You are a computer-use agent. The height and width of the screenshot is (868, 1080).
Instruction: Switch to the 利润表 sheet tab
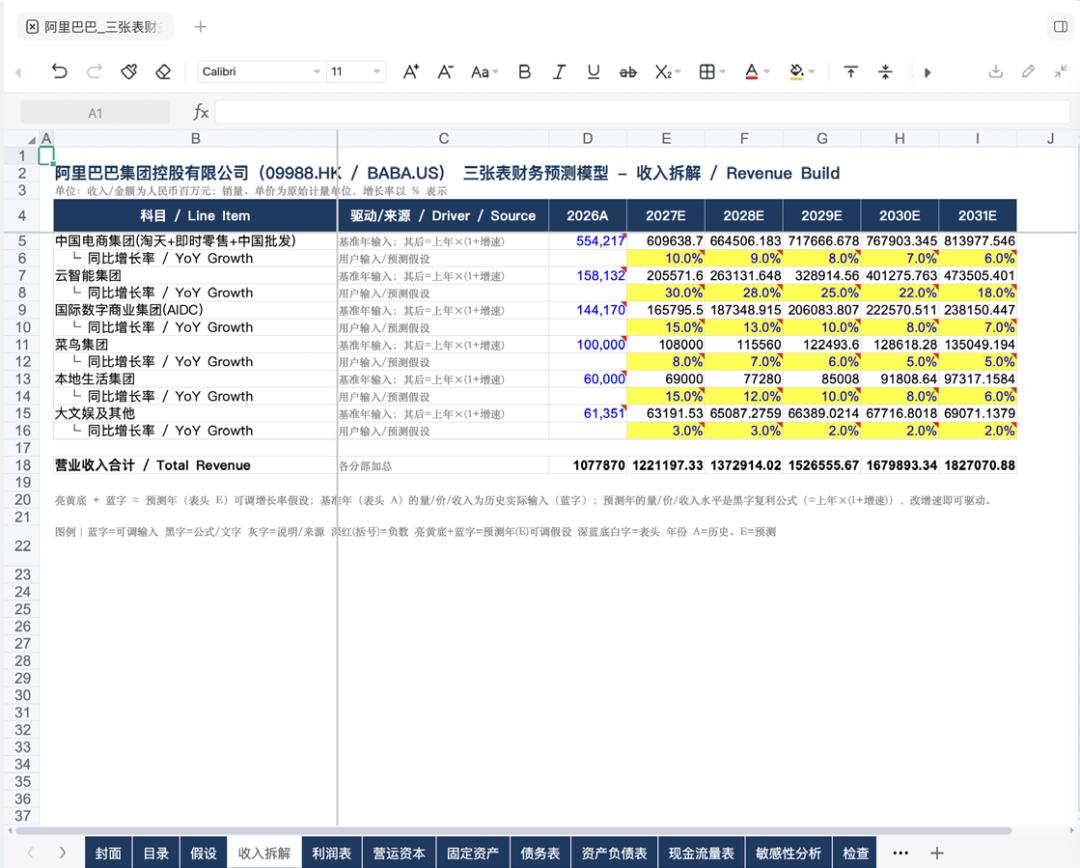(331, 853)
